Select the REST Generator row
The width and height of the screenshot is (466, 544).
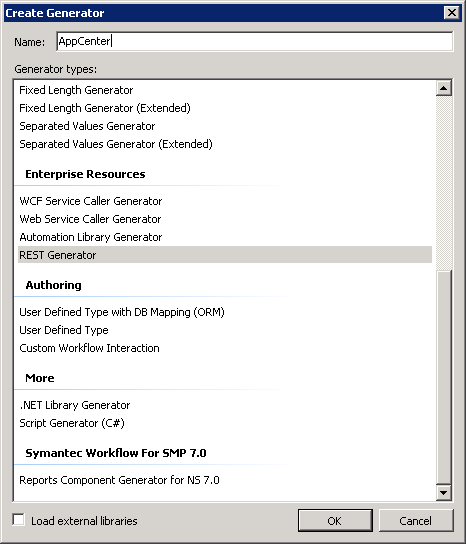225,255
